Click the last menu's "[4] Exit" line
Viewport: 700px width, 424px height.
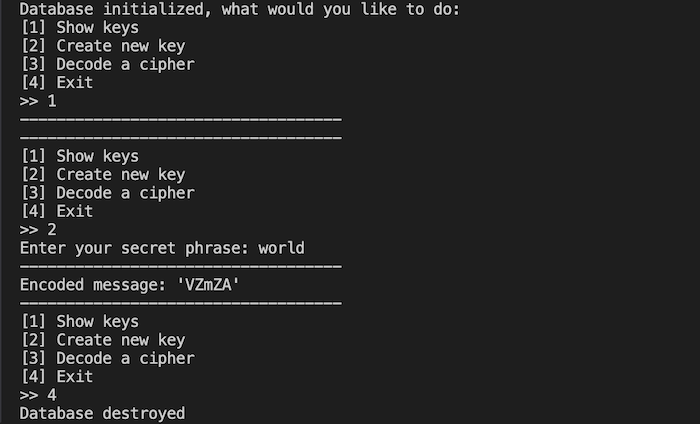56,377
